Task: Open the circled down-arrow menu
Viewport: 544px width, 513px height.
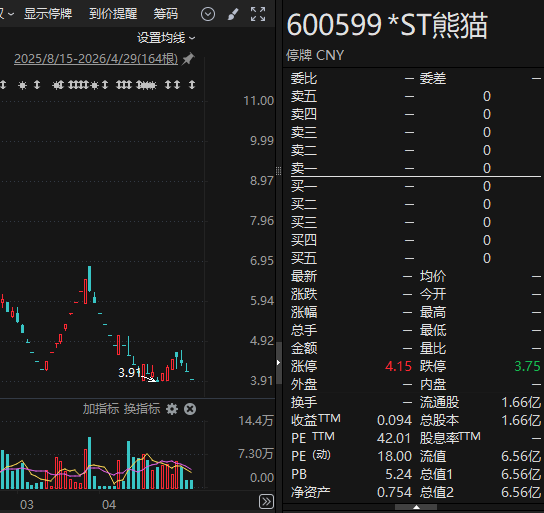Action: tap(208, 14)
